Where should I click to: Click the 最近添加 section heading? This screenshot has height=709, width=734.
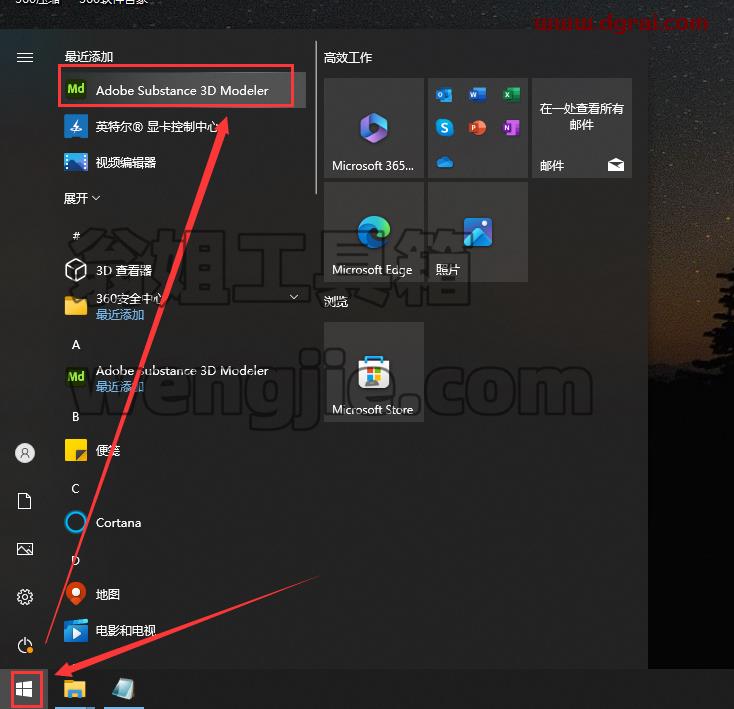pyautogui.click(x=88, y=57)
